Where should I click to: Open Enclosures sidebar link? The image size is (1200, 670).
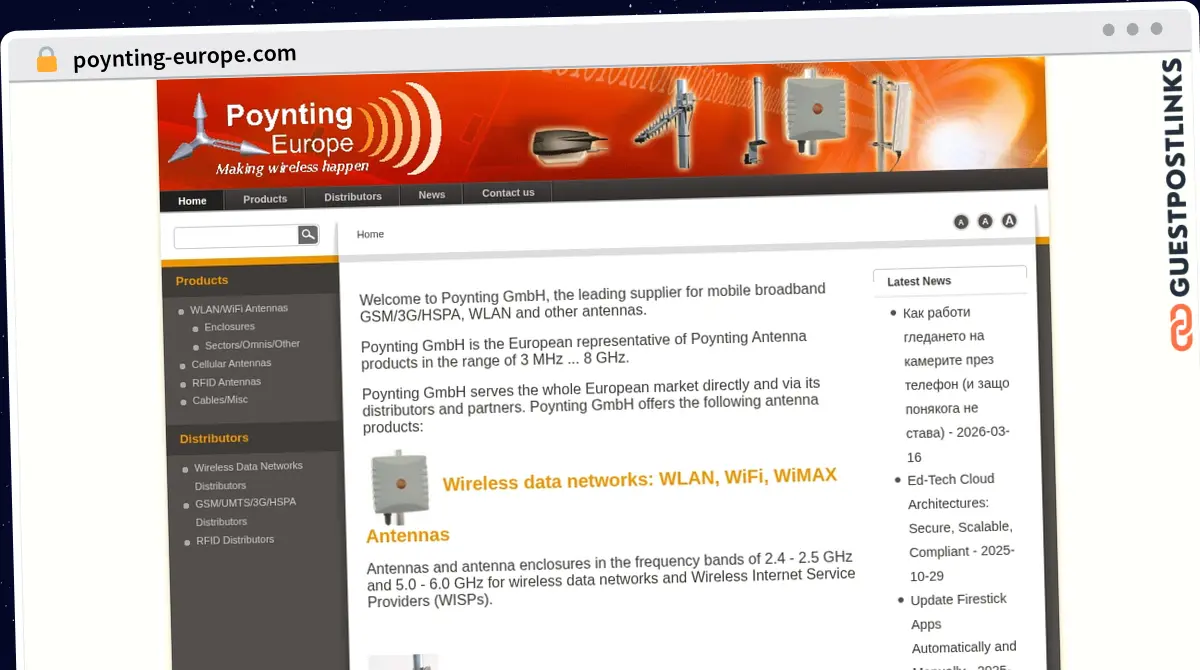click(x=230, y=327)
